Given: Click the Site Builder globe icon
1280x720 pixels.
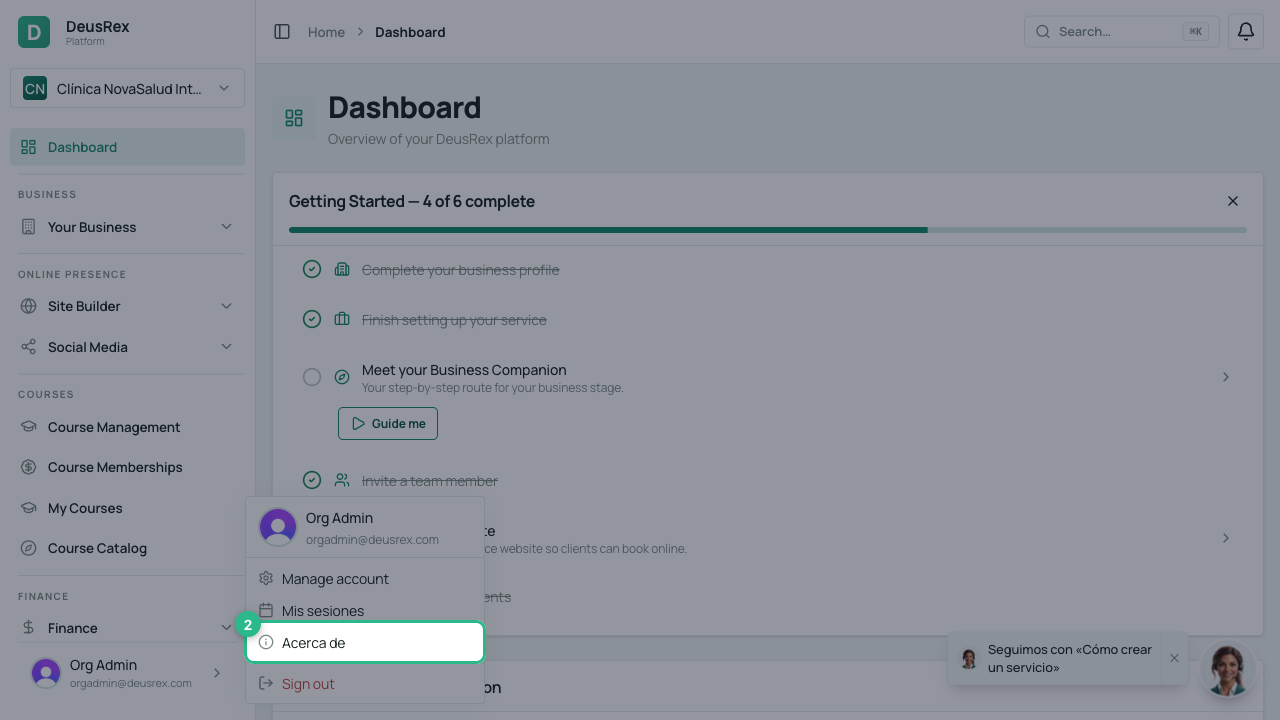Looking at the screenshot, I should coord(28,306).
